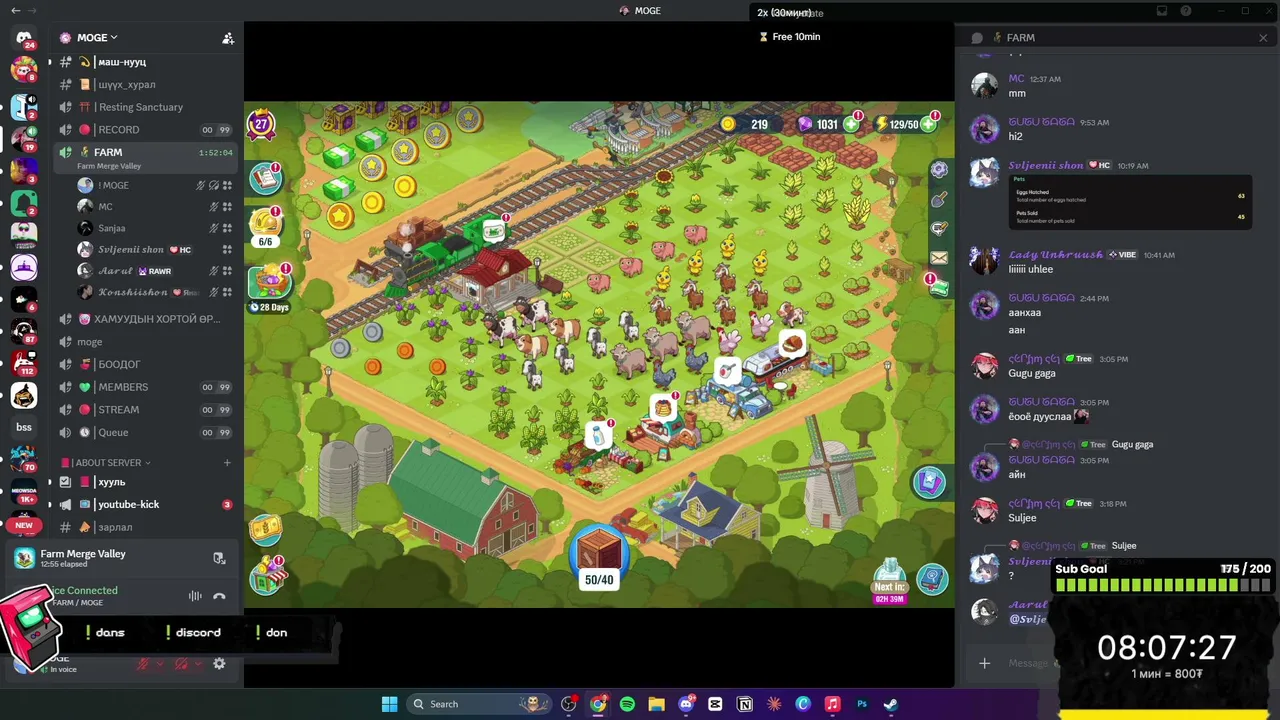
Task: Open microphone input options arrow
Action: [x=158, y=663]
